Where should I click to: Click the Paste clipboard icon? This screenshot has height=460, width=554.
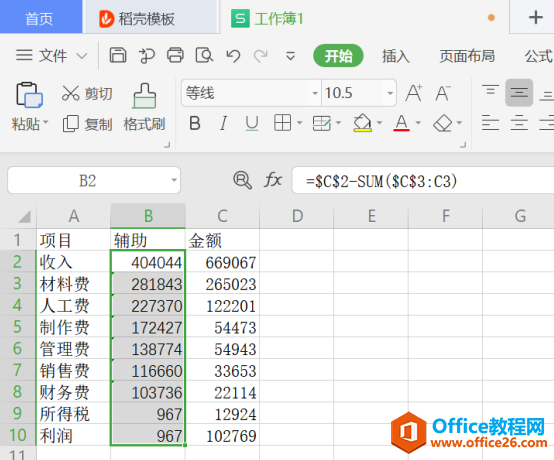pos(29,95)
